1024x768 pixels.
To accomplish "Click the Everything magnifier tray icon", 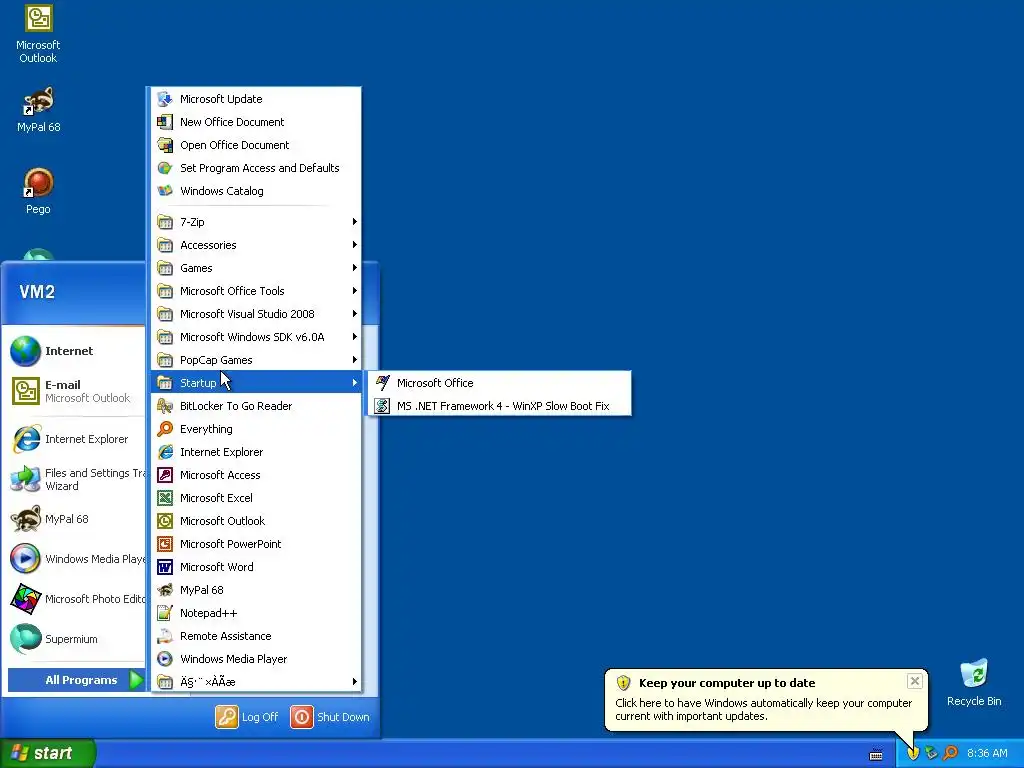I will click(950, 753).
